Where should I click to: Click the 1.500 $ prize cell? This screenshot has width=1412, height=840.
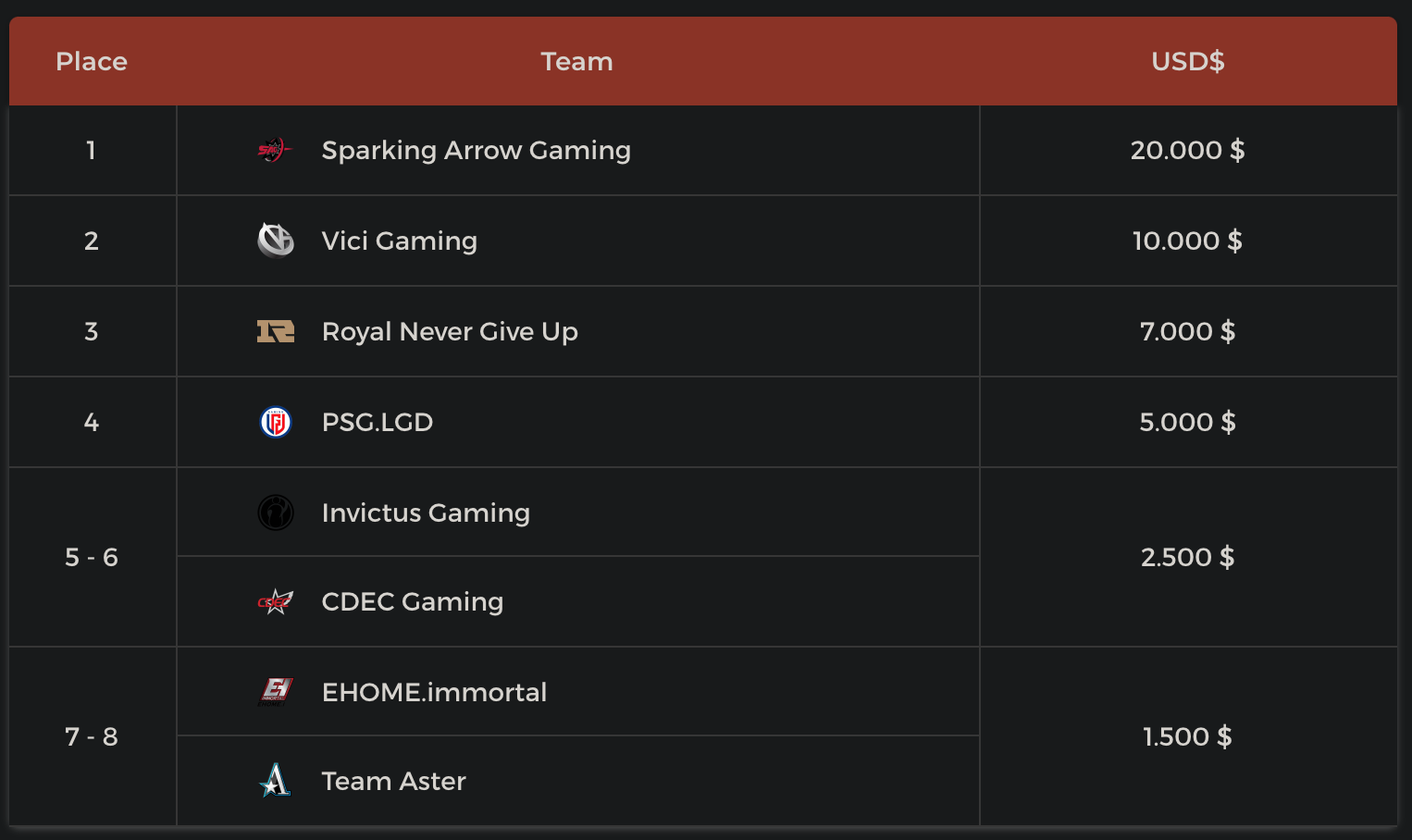pos(1187,736)
